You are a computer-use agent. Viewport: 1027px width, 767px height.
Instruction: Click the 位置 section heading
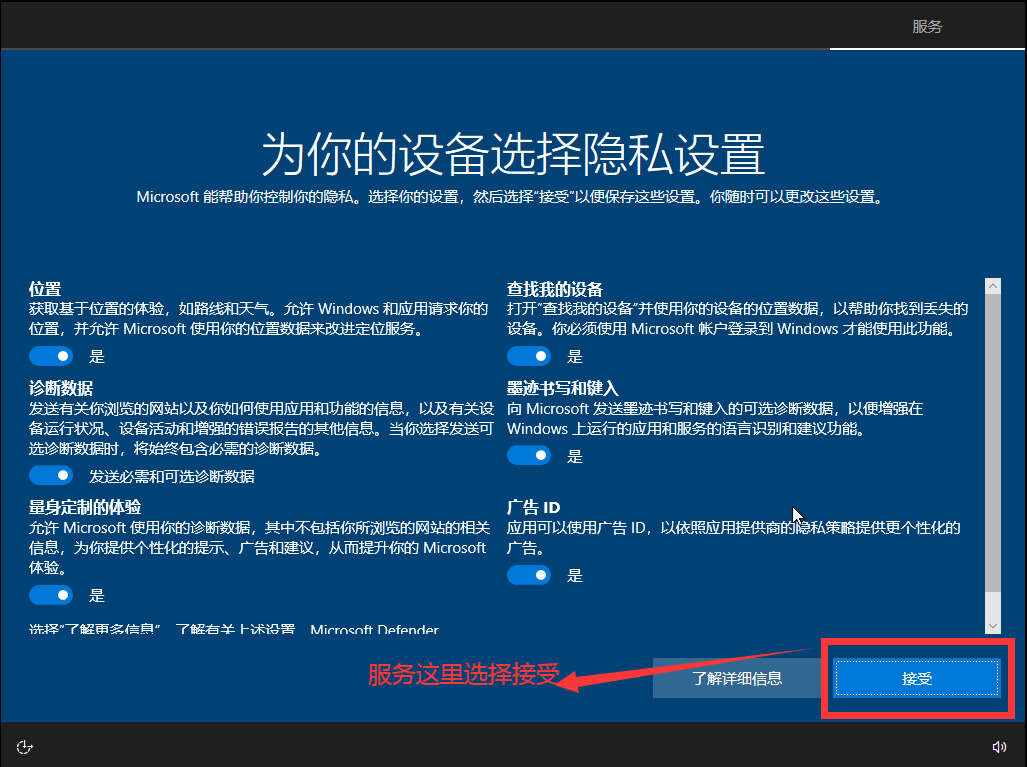(45, 289)
